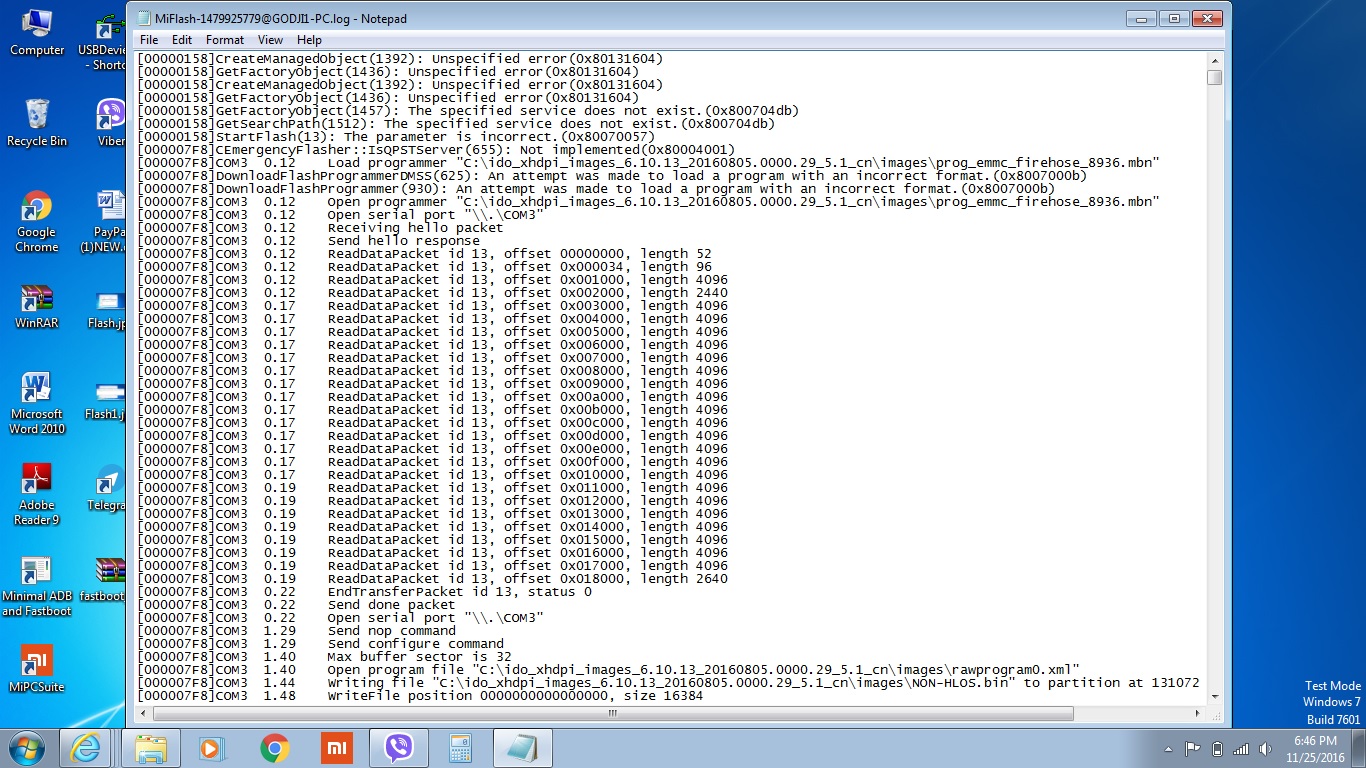This screenshot has height=768, width=1366.
Task: Click the 'Send configure command' log line
Action: 320,644
